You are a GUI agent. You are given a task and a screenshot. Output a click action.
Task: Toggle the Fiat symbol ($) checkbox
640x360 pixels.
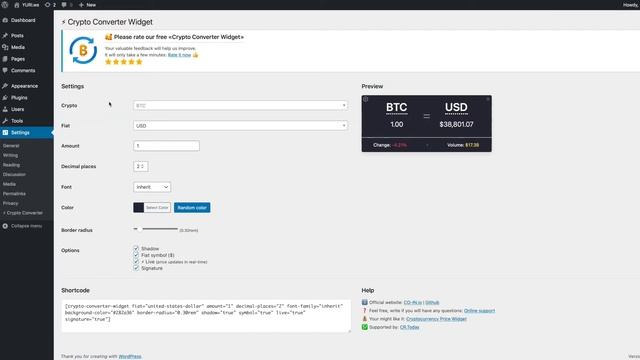(136, 255)
